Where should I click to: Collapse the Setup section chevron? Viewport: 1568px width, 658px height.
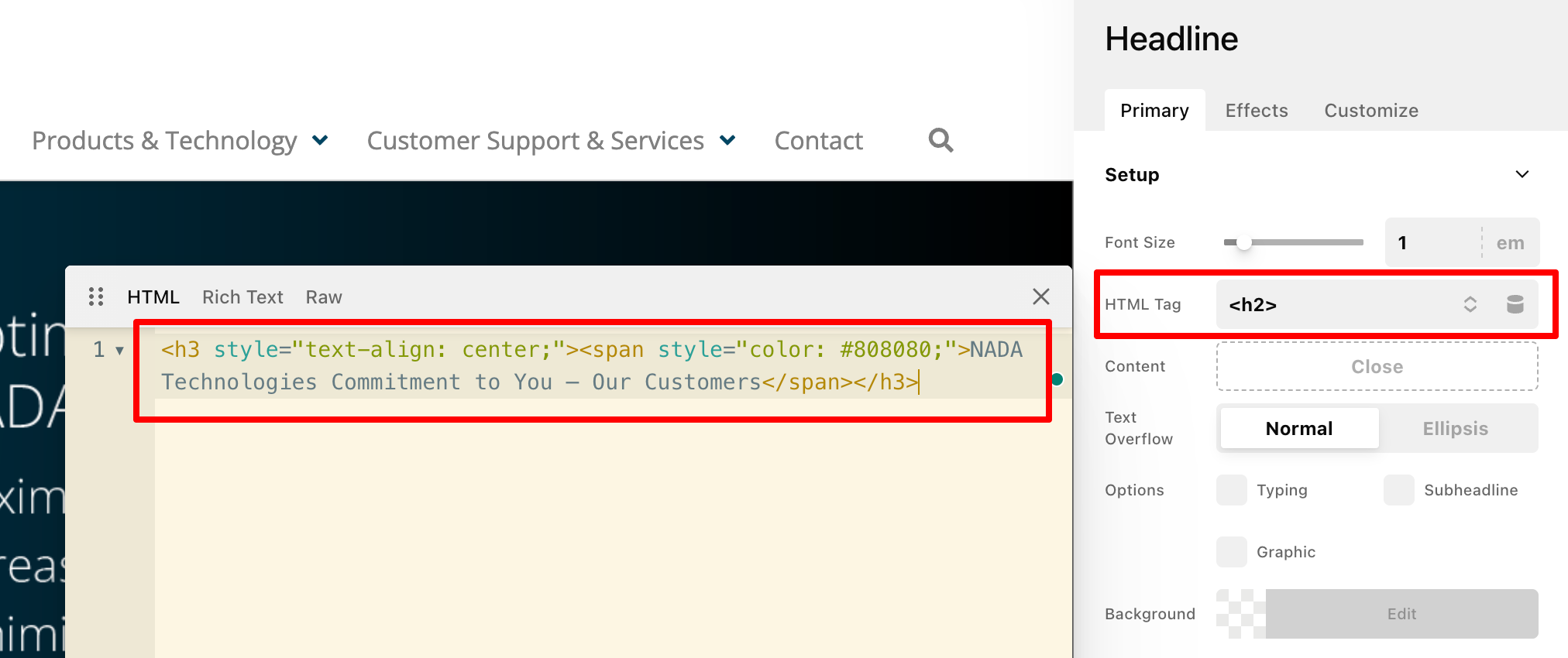click(x=1522, y=174)
